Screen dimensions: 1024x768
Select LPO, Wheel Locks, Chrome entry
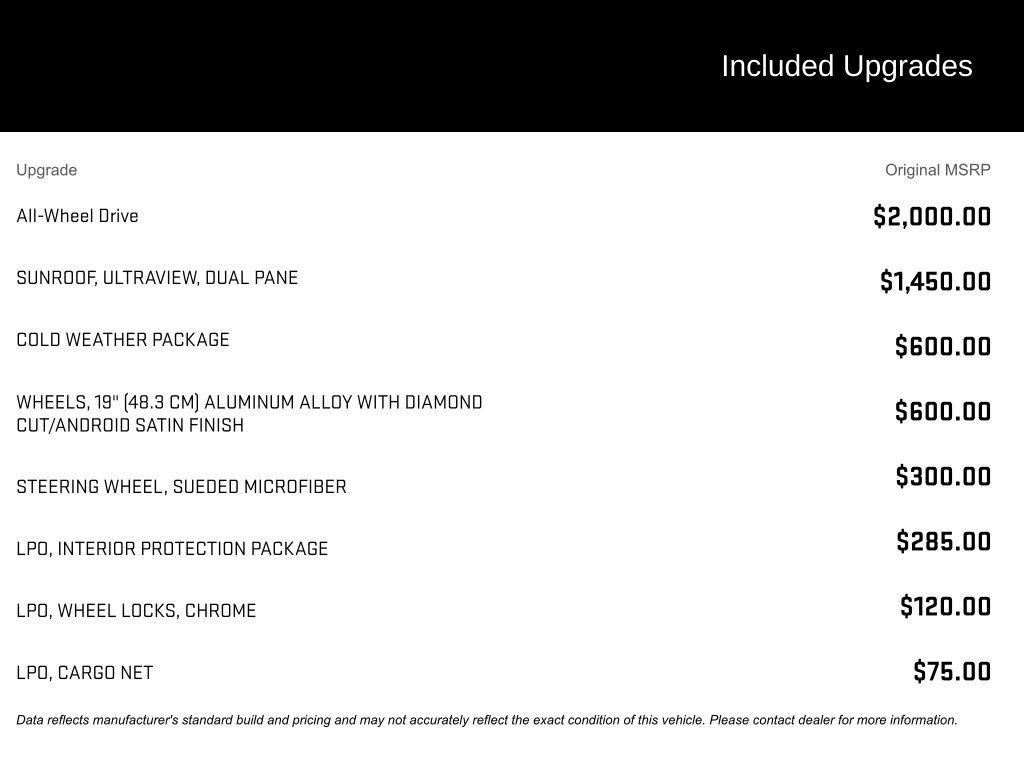click(136, 611)
